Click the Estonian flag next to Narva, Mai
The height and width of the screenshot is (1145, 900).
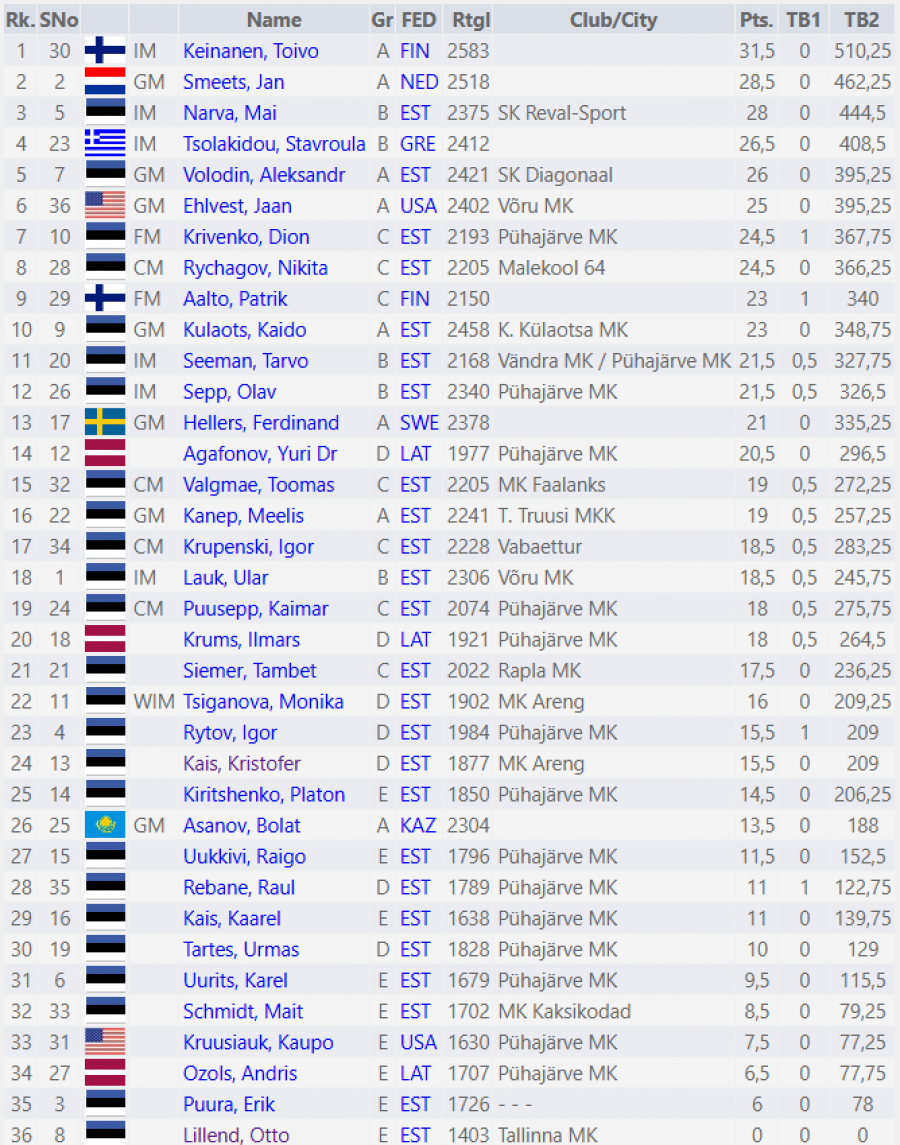(x=104, y=113)
